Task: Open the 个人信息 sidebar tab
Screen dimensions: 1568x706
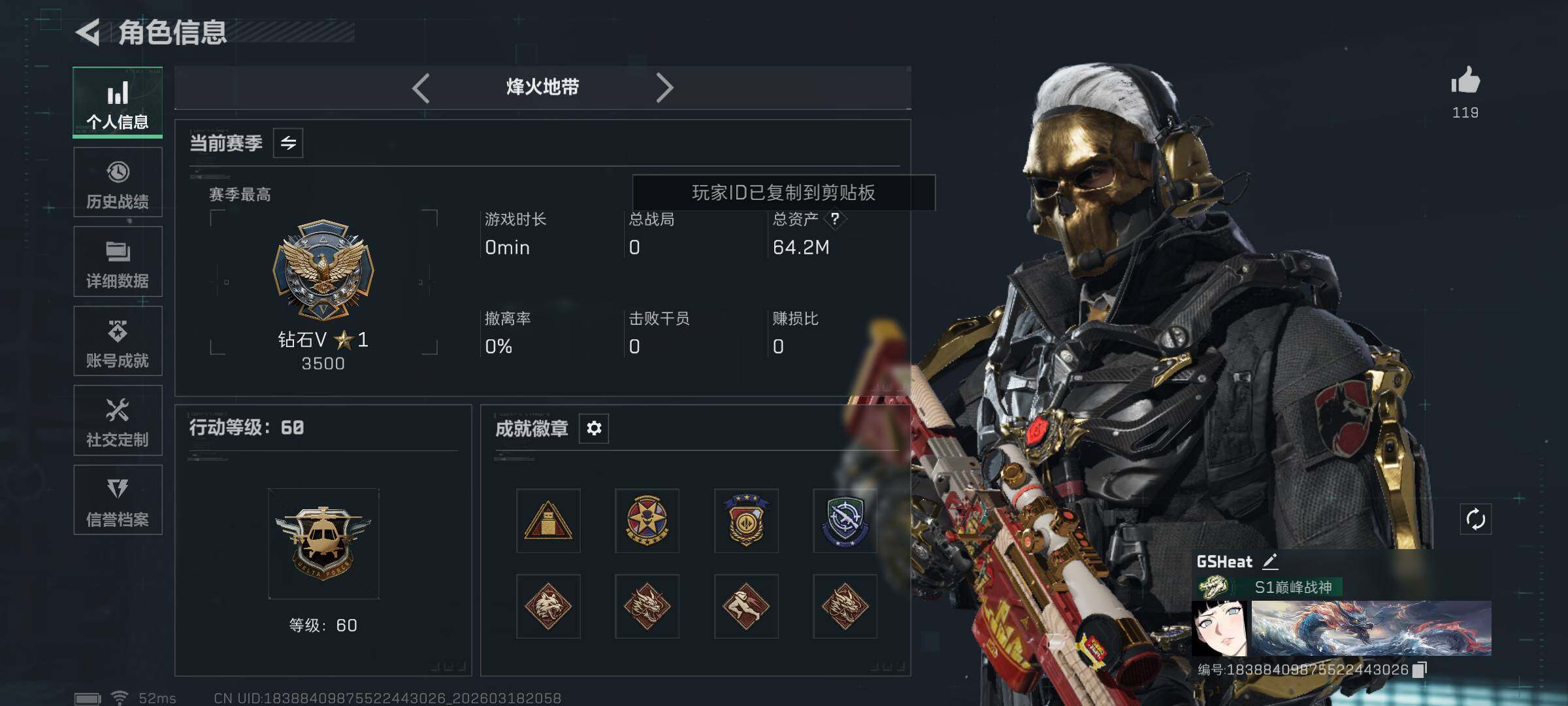Action: click(x=118, y=103)
